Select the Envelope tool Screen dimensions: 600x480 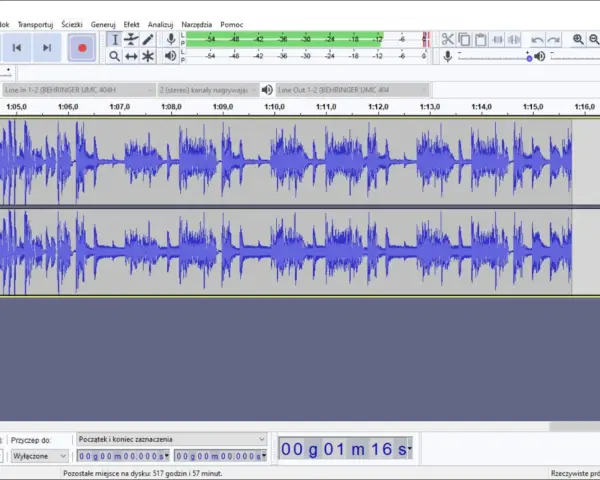pos(131,39)
